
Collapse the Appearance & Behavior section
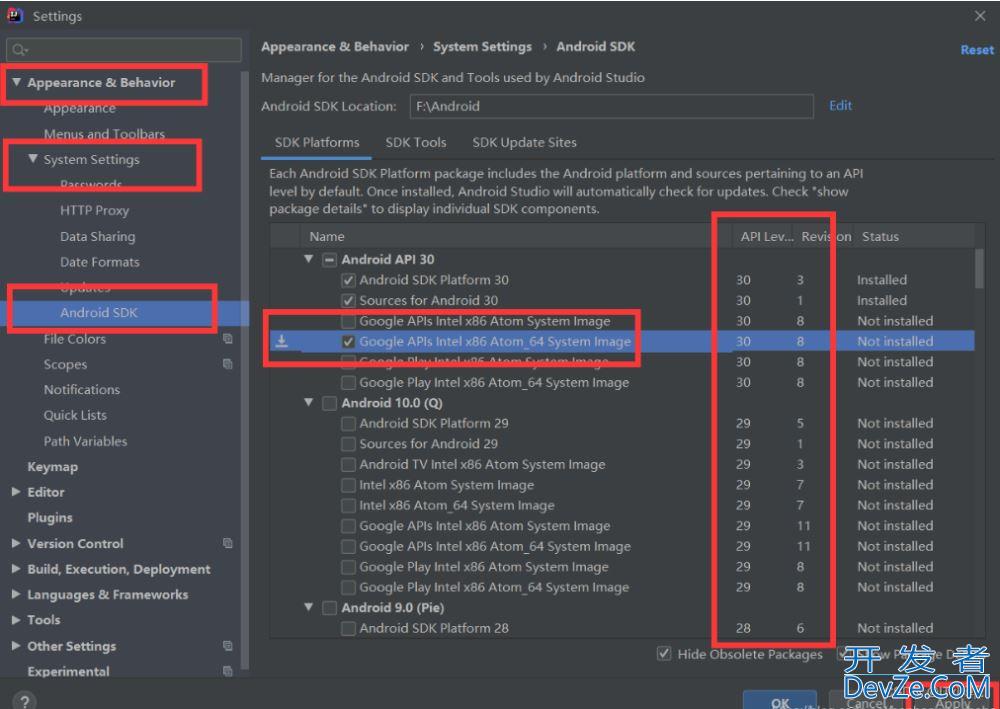point(17,82)
